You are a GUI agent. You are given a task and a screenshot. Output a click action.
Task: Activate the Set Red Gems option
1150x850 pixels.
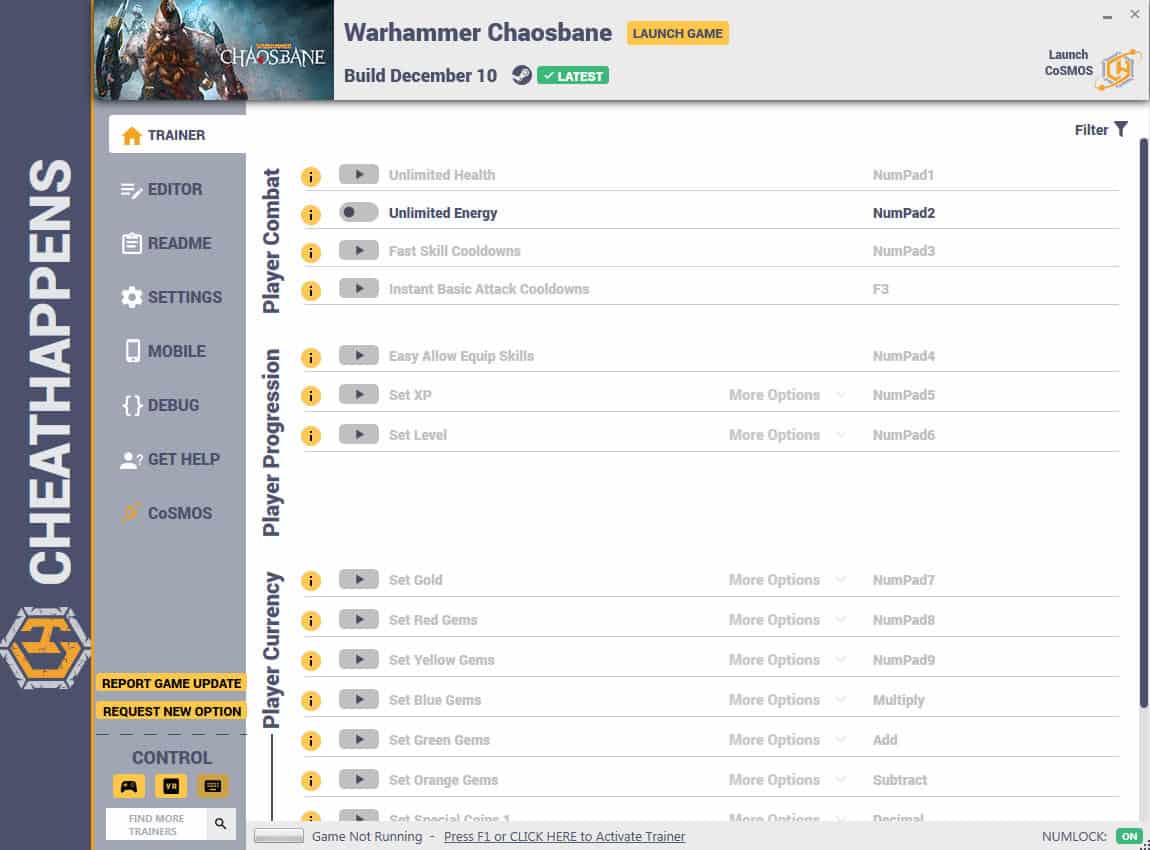[x=359, y=620]
